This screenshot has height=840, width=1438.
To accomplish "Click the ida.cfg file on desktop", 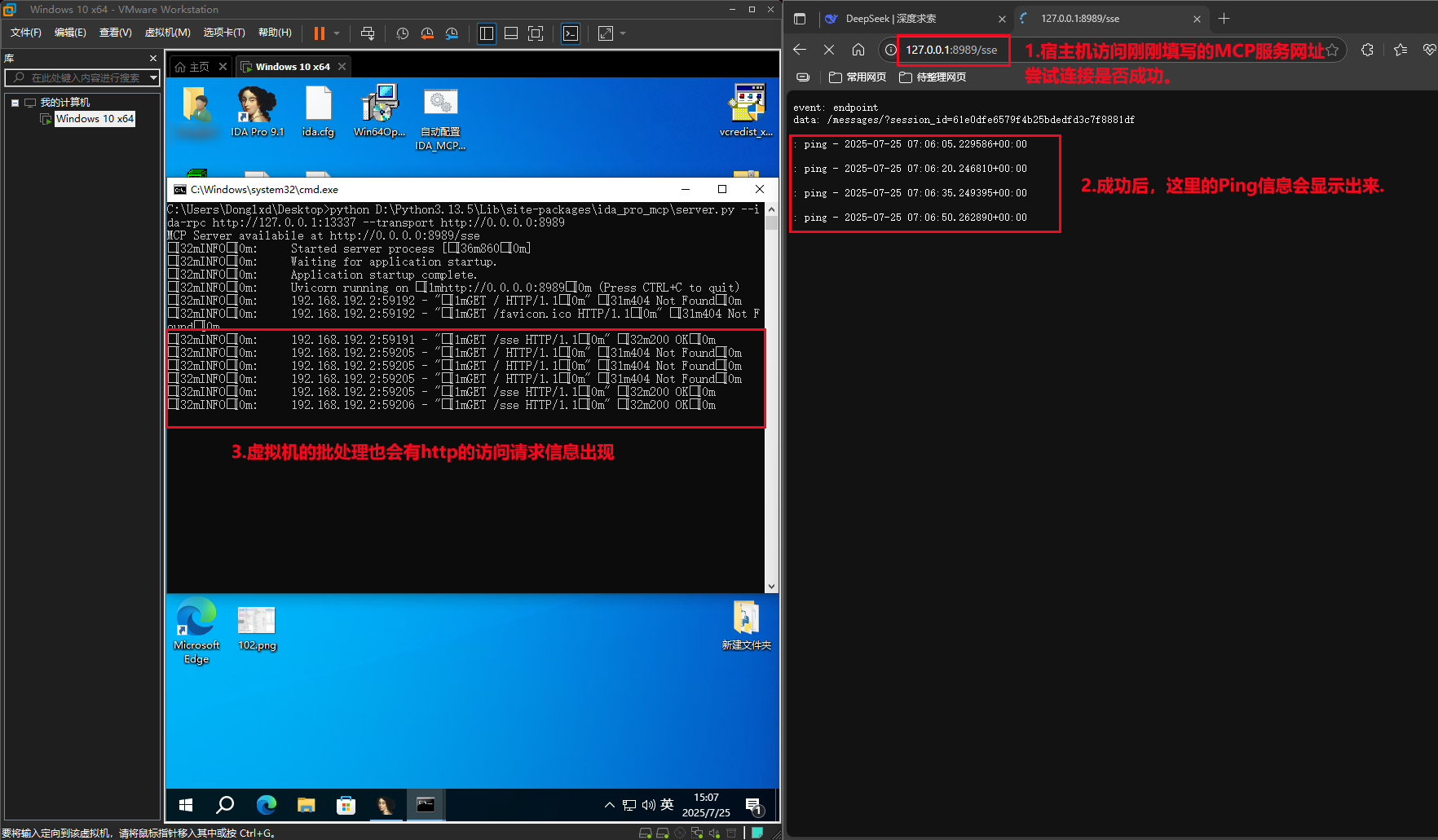I will click(x=318, y=111).
